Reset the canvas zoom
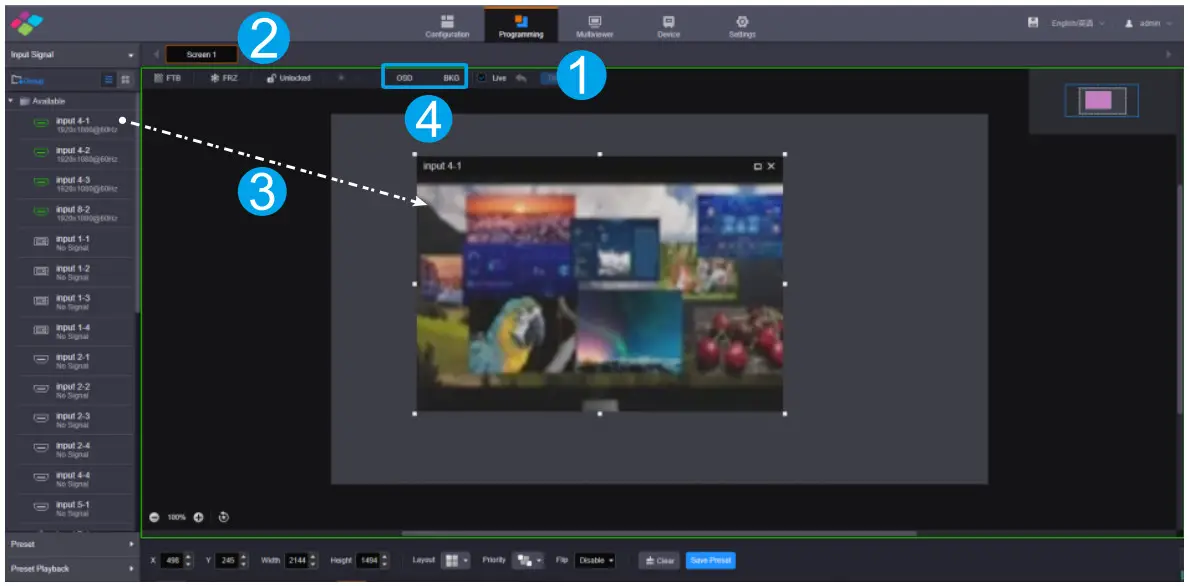The image size is (1190, 586). pos(224,517)
